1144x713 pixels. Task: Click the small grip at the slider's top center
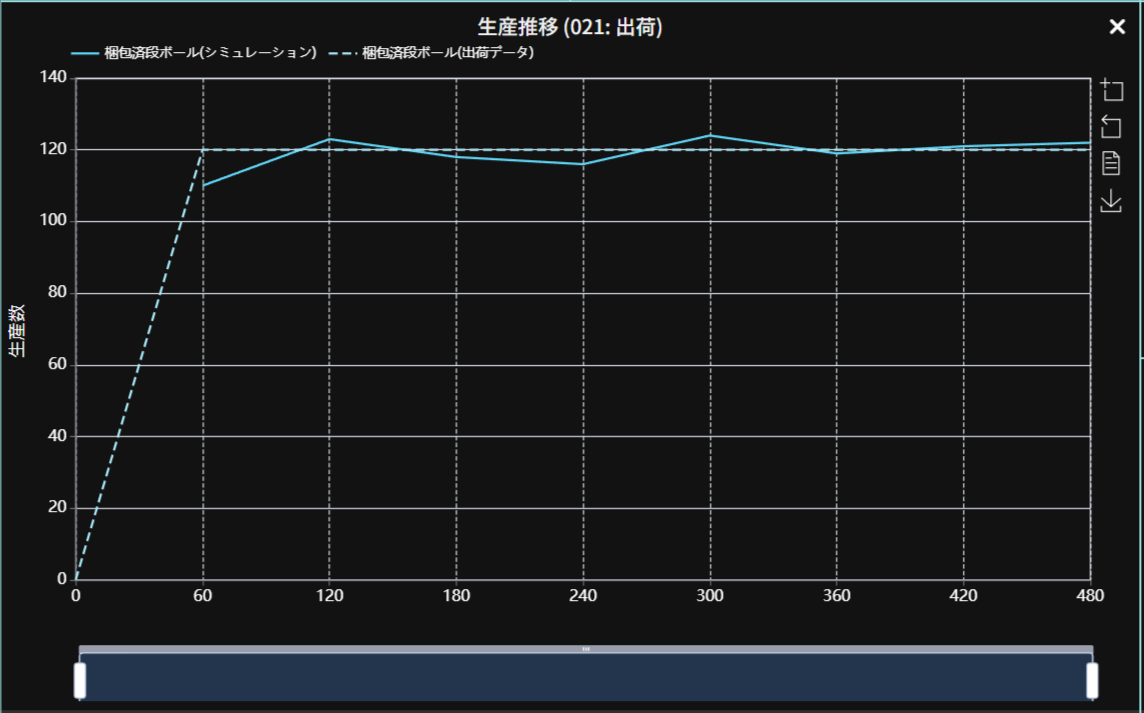[586, 649]
